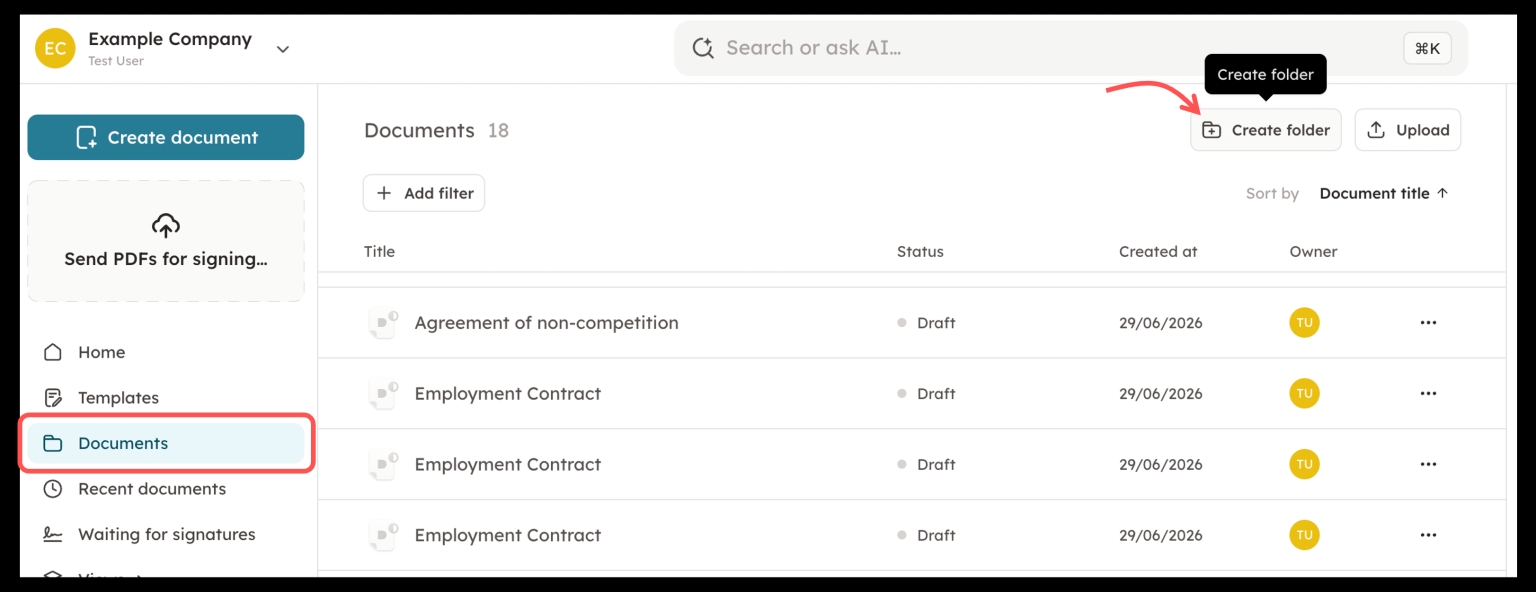Open the Agreement of non-competition document
Viewport: 1536px width, 592px height.
pos(546,323)
